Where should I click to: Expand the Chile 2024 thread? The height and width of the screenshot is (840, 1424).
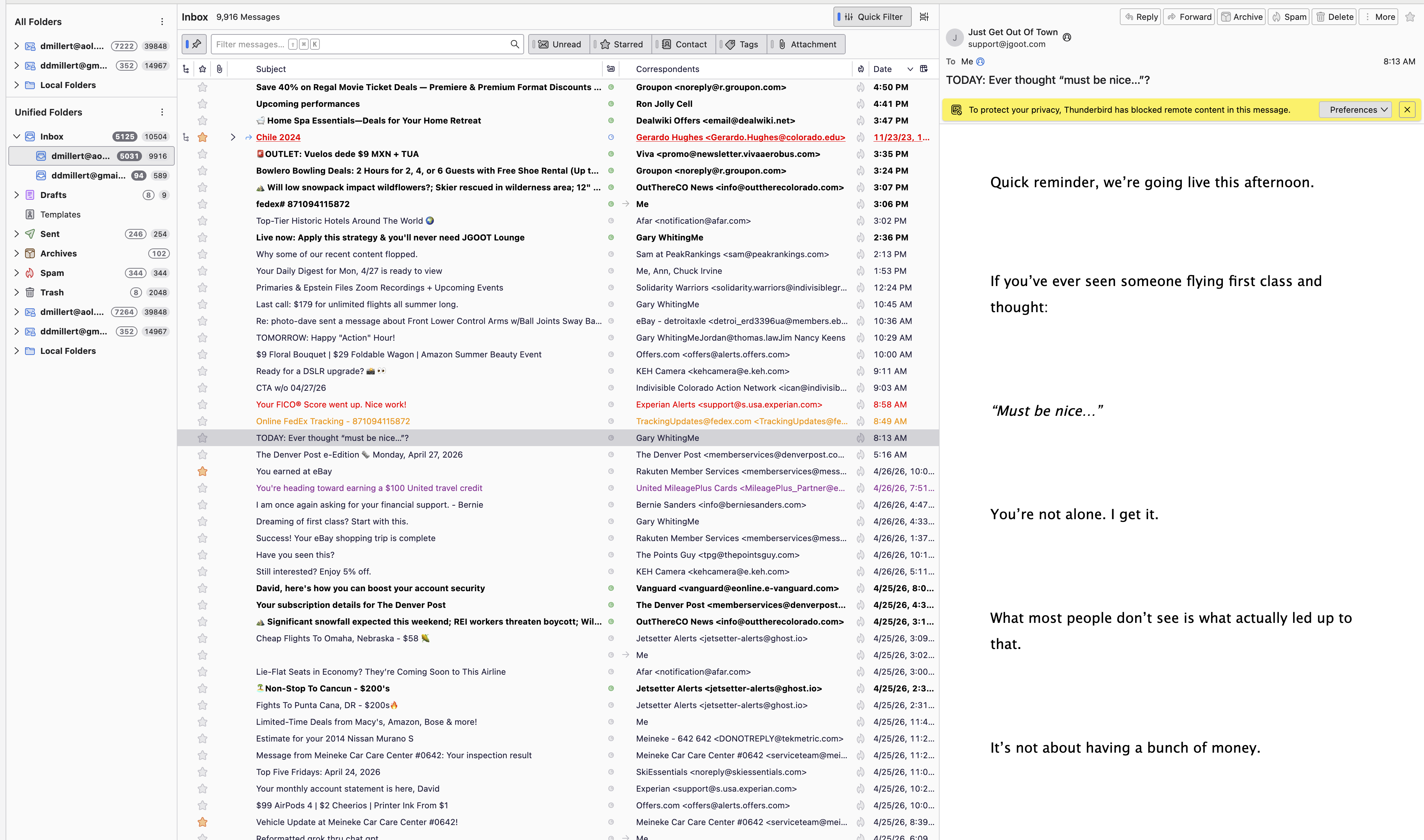tap(232, 137)
